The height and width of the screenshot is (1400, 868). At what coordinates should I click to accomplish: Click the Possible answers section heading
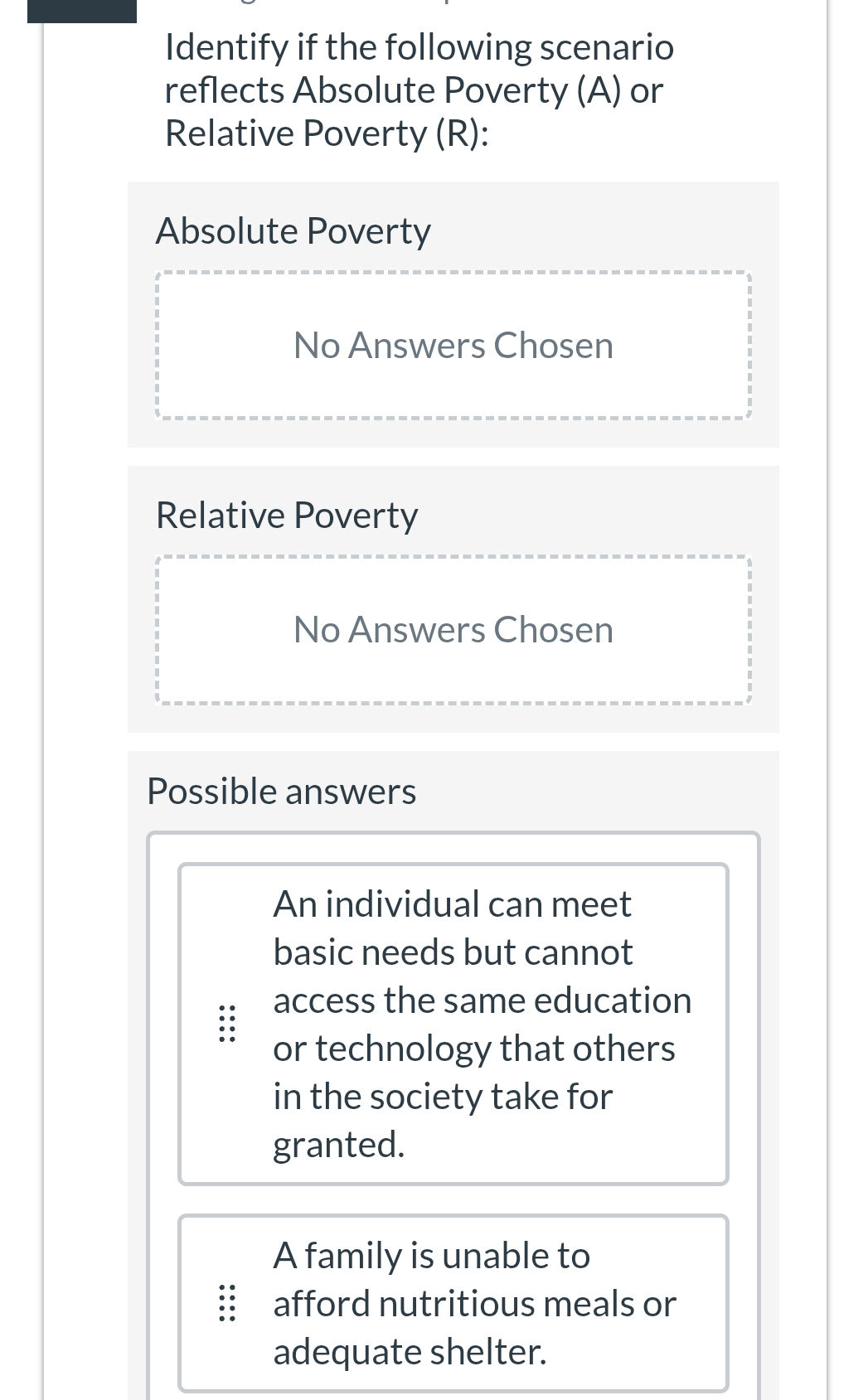click(282, 790)
